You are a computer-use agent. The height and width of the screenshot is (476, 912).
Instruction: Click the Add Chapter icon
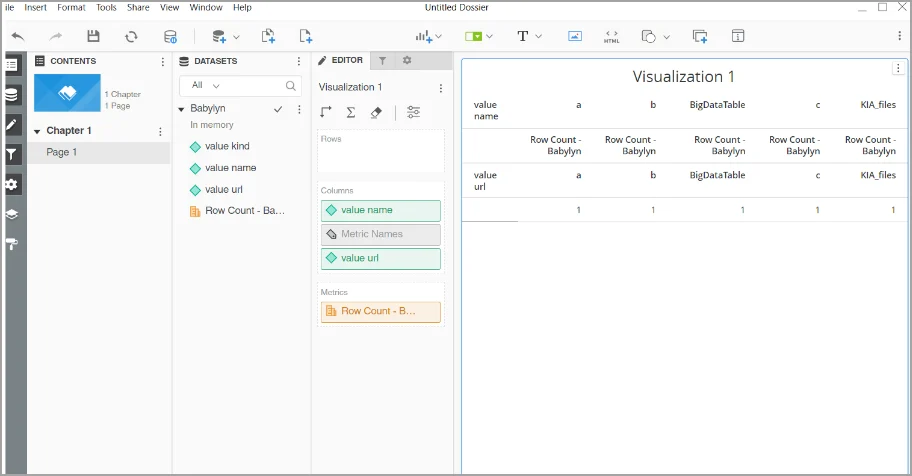click(x=268, y=36)
